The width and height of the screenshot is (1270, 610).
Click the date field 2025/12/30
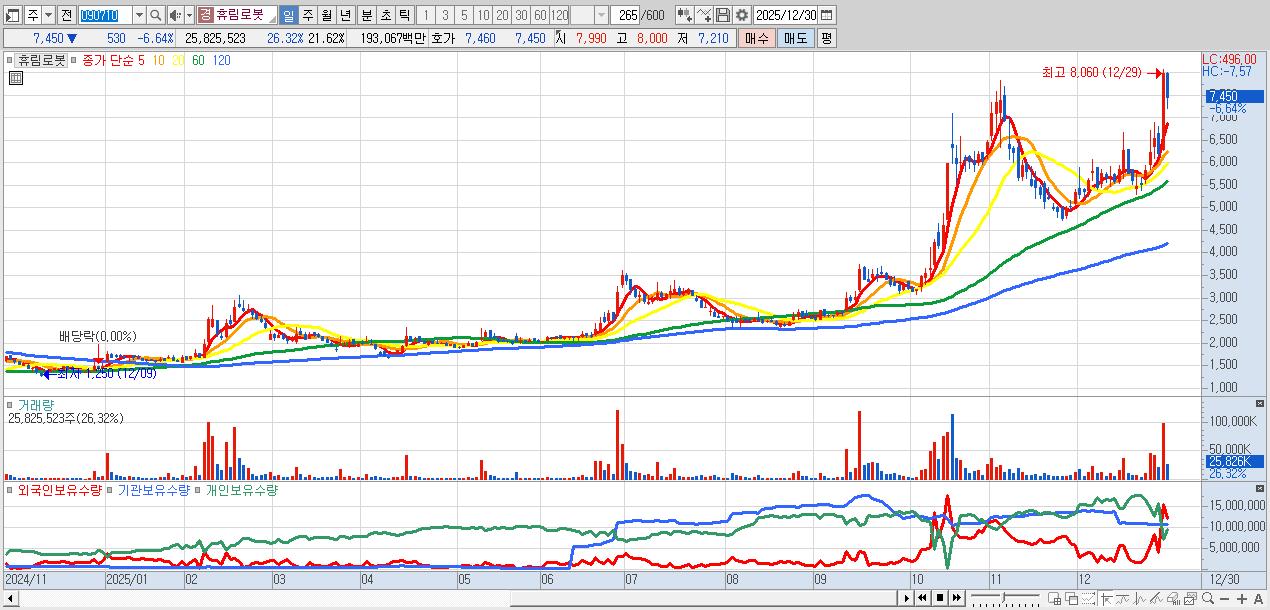pyautogui.click(x=785, y=15)
